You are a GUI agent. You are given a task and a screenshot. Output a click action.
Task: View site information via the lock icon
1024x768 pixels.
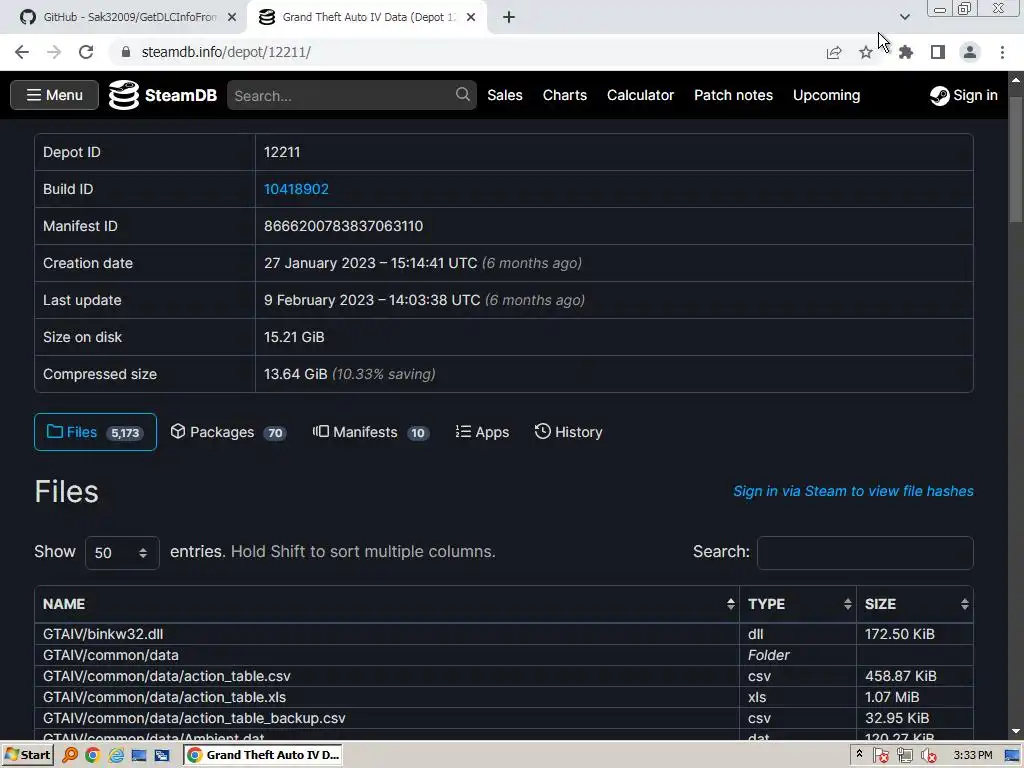tap(126, 52)
